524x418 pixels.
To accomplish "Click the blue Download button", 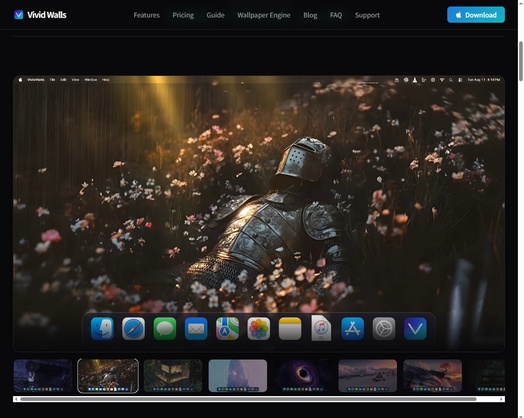I will 476,15.
